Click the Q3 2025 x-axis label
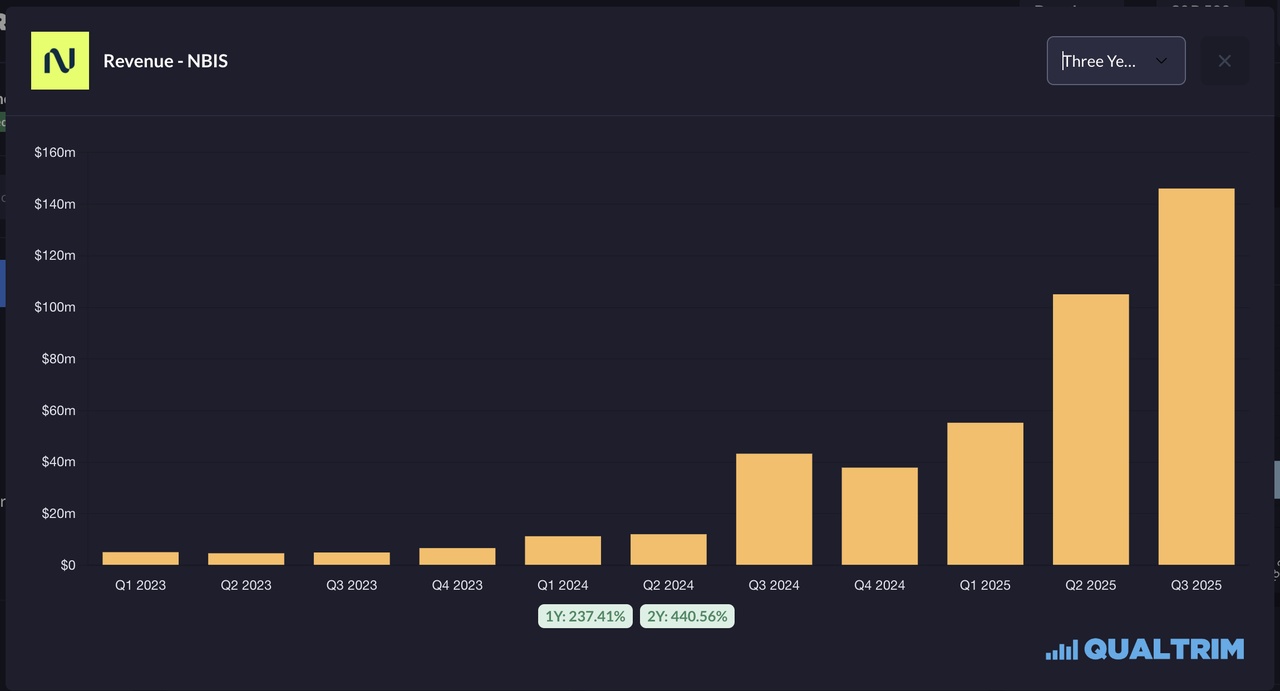Image resolution: width=1280 pixels, height=691 pixels. pyautogui.click(x=1196, y=585)
